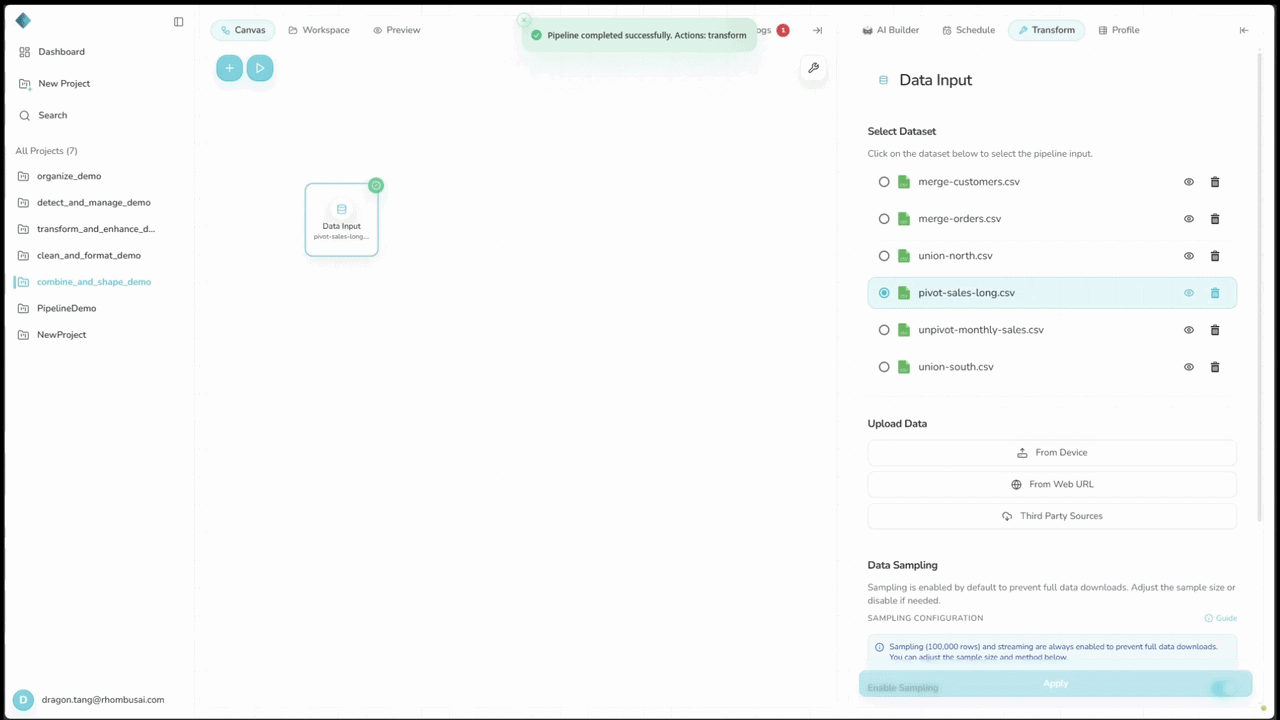Select unpivot-monthly-sales.csv radio button
This screenshot has height=720, width=1280.
884,330
